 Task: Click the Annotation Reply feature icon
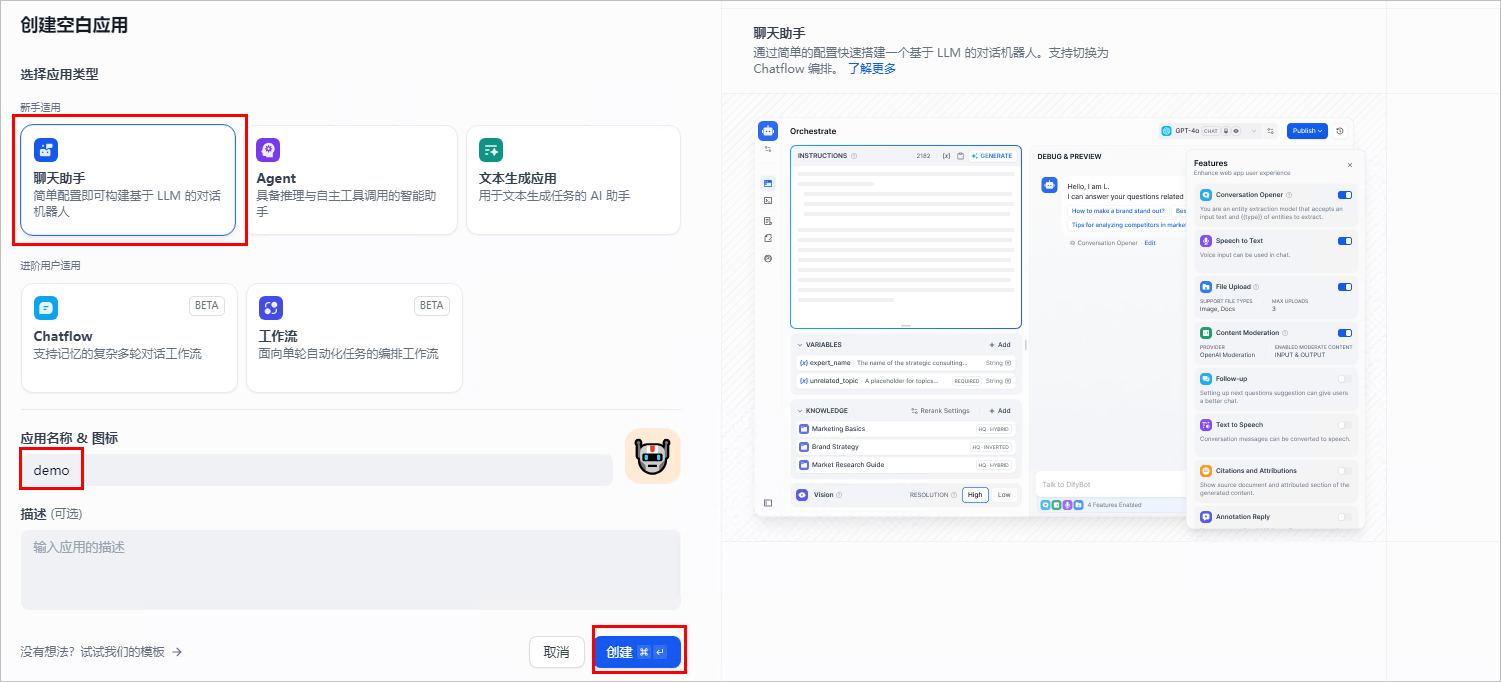[x=1206, y=517]
